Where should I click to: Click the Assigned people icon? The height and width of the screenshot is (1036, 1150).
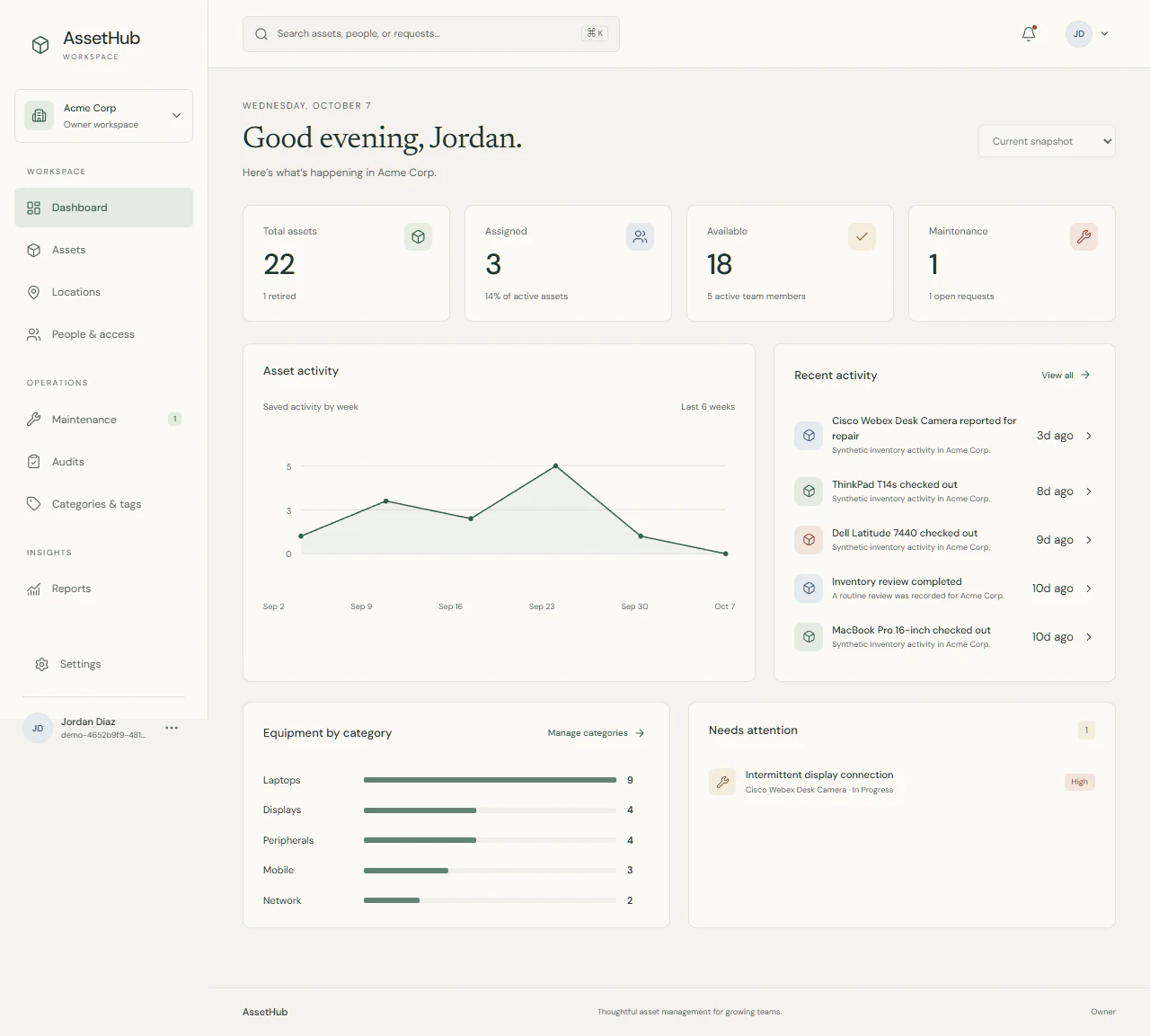(x=640, y=236)
